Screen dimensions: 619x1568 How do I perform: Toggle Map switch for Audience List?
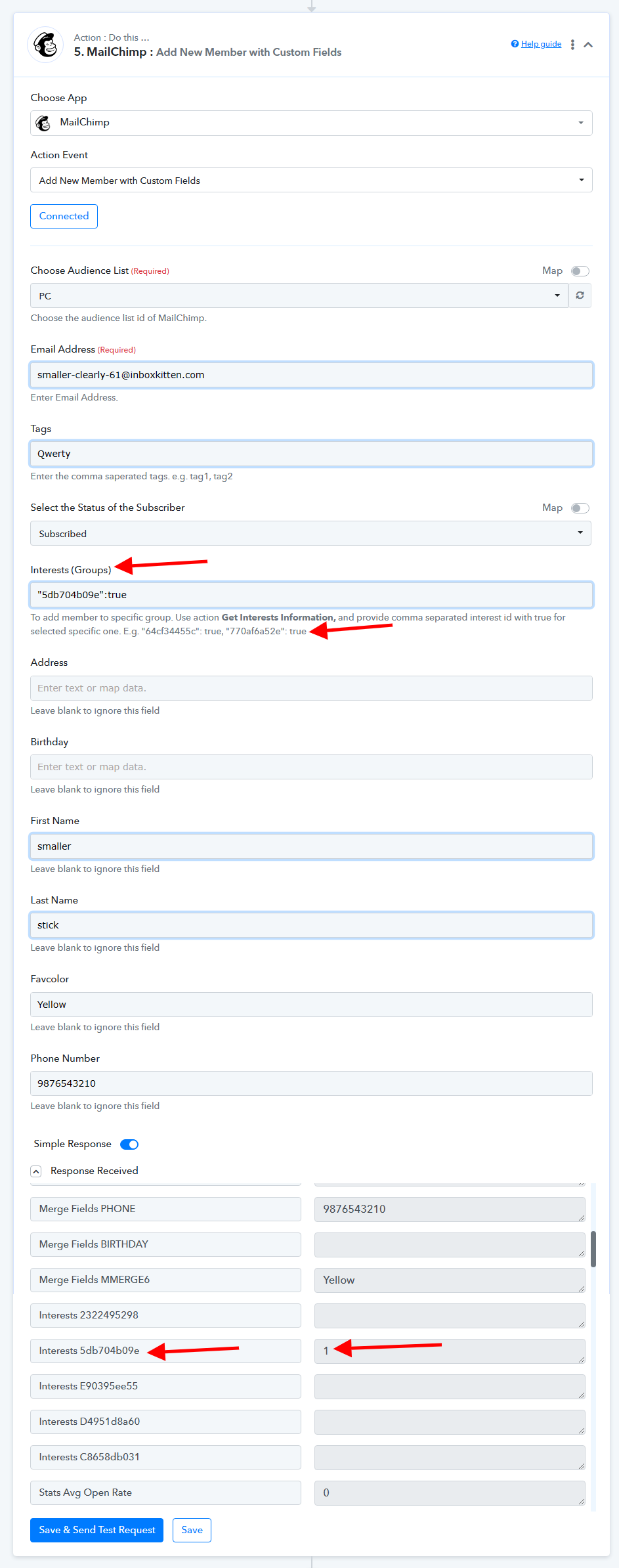(580, 271)
